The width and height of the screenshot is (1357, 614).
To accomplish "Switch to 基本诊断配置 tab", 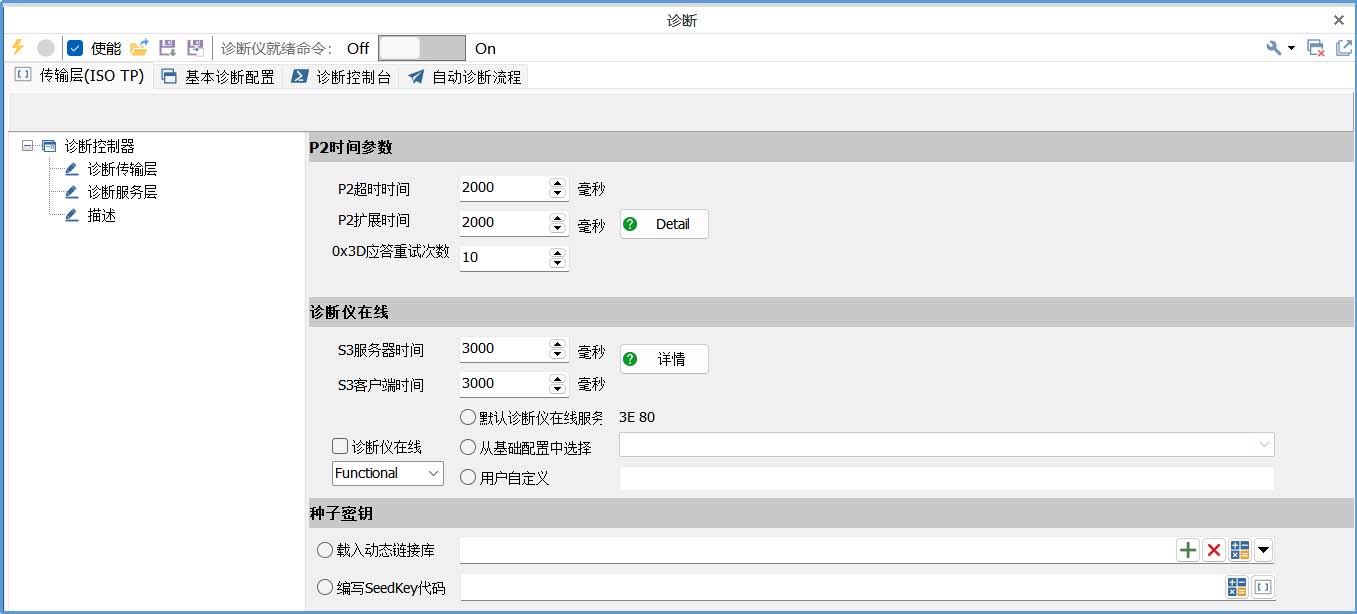I will click(x=218, y=76).
